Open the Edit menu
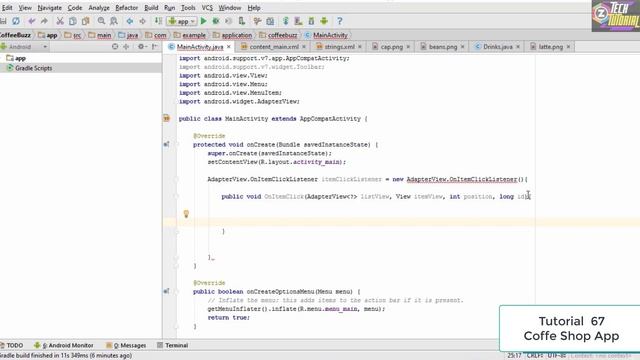The image size is (640, 360). tap(7, 8)
